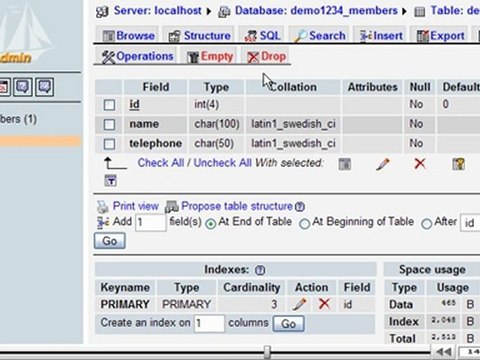Viewport: 480px width, 360px height.
Task: Click the Server: localhost breadcrumb link
Action: 157,11
